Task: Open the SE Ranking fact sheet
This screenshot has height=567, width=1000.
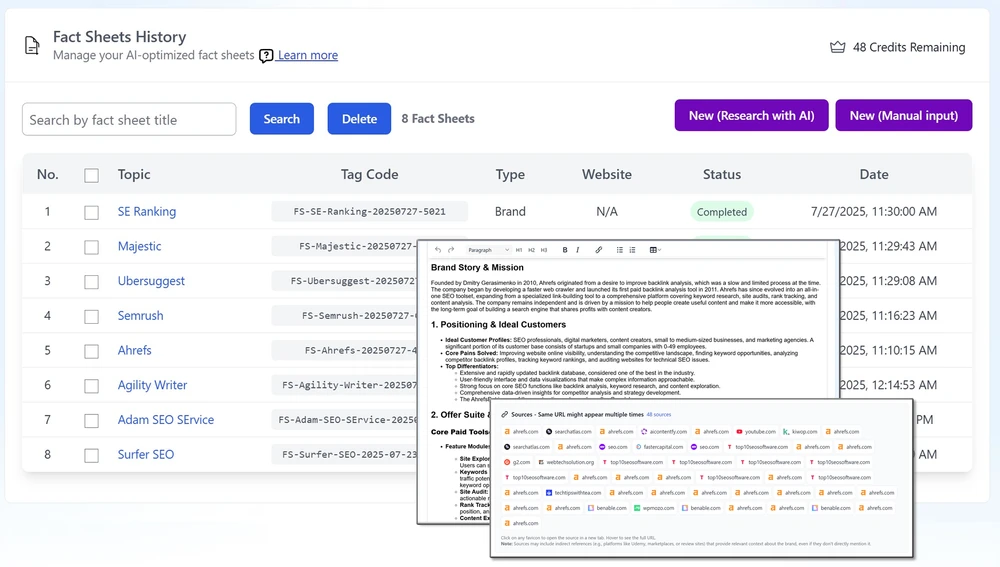Action: pyautogui.click(x=147, y=211)
